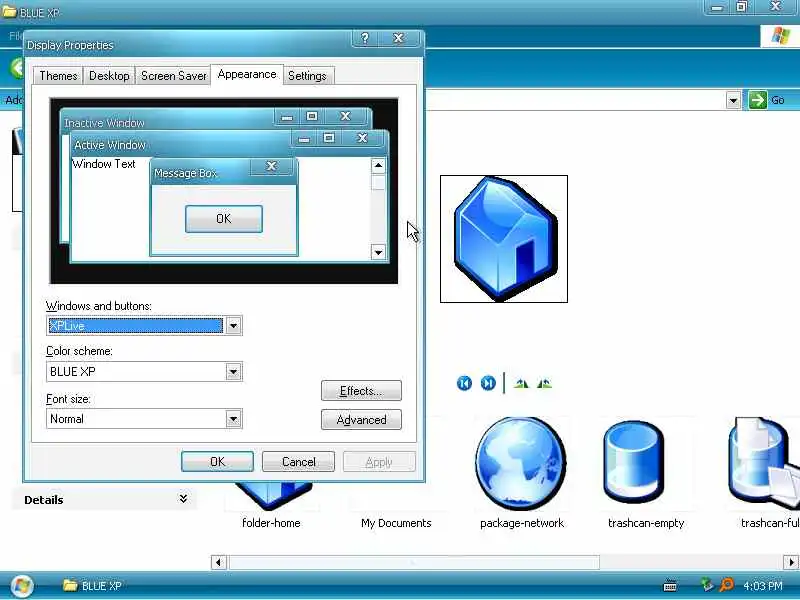Click the Effects button
The image size is (800, 600).
(x=361, y=391)
